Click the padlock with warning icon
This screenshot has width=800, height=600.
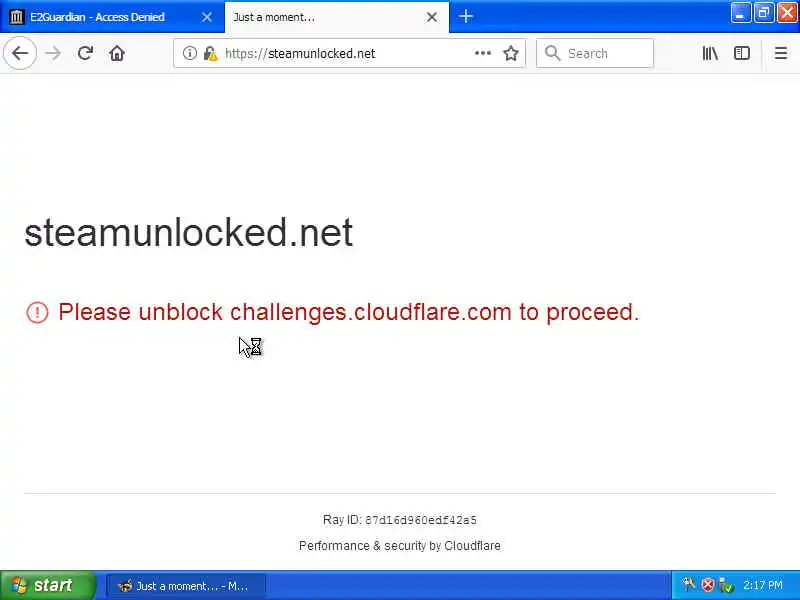tap(210, 53)
